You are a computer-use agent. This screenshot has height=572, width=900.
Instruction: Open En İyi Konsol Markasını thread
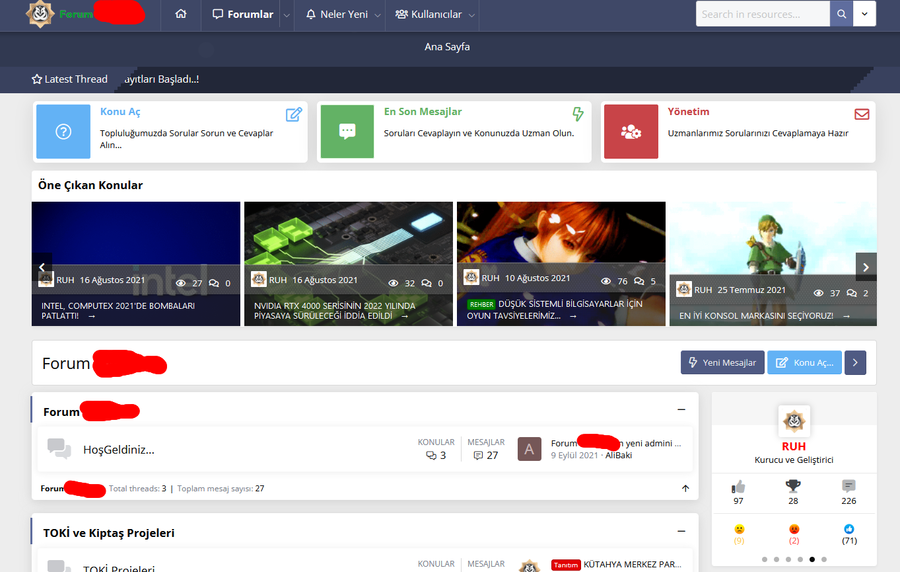(756, 316)
